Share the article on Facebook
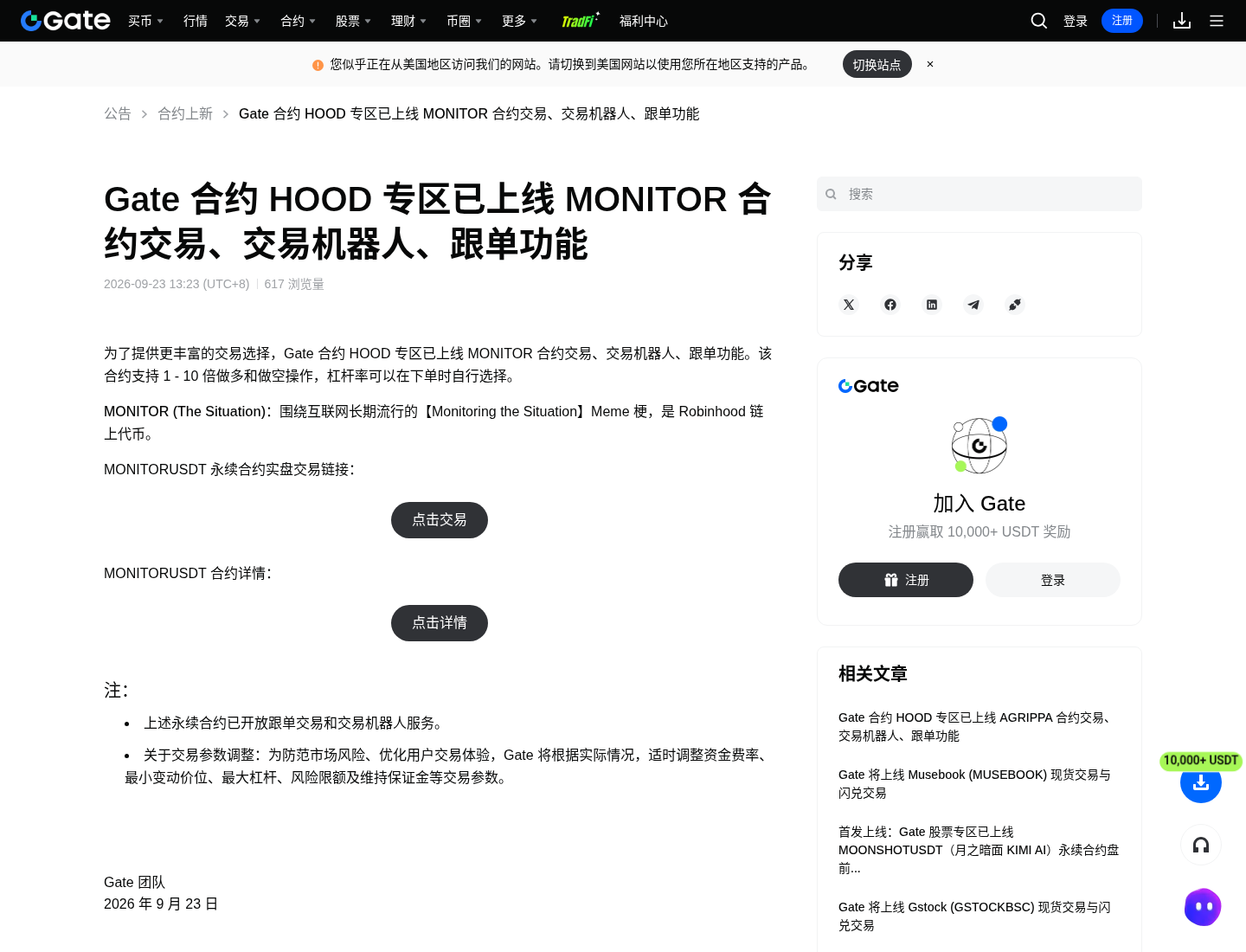 point(890,305)
